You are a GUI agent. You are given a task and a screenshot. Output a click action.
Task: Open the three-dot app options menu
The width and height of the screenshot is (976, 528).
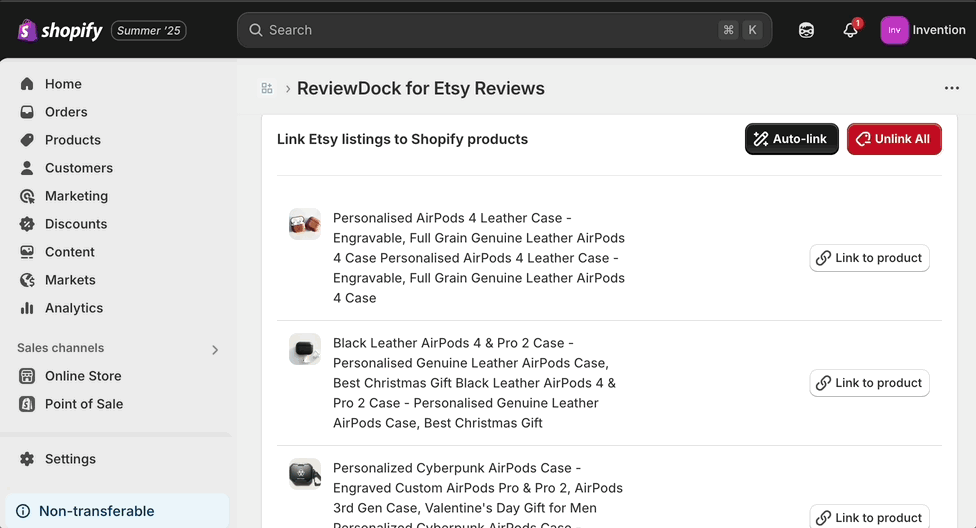[952, 88]
